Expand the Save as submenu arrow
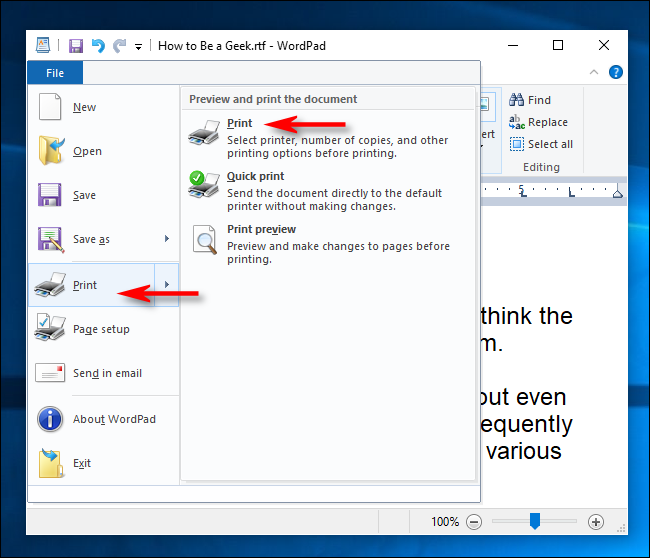The height and width of the screenshot is (558, 650). pyautogui.click(x=167, y=239)
